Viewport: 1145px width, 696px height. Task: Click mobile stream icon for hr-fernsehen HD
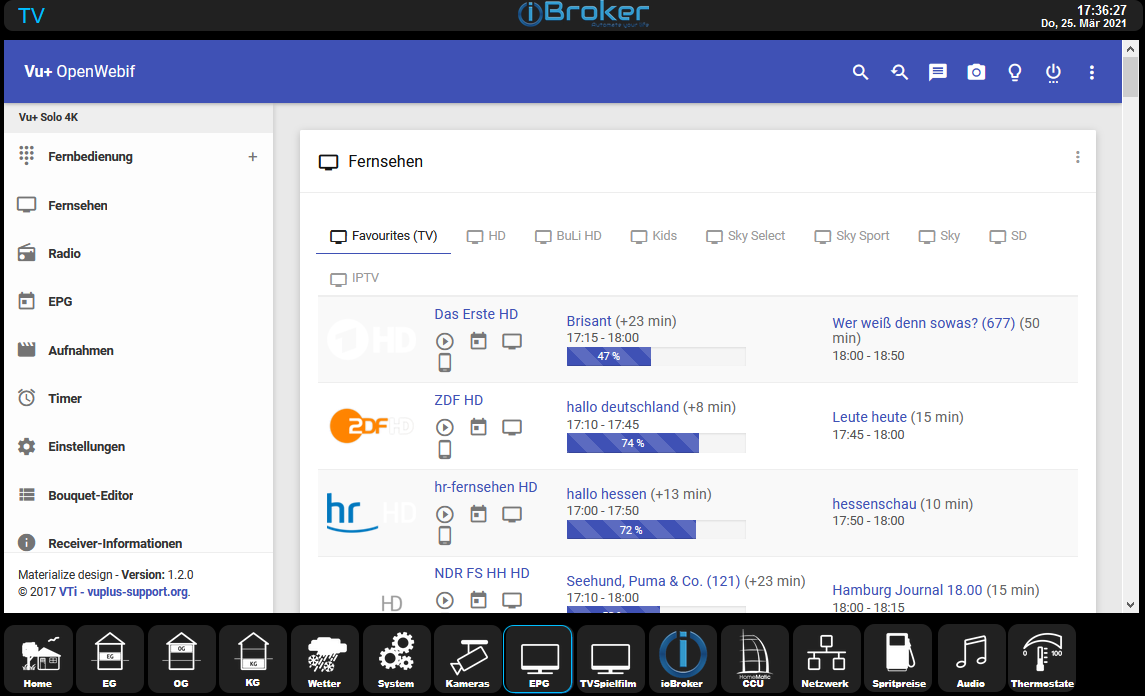[x=445, y=535]
